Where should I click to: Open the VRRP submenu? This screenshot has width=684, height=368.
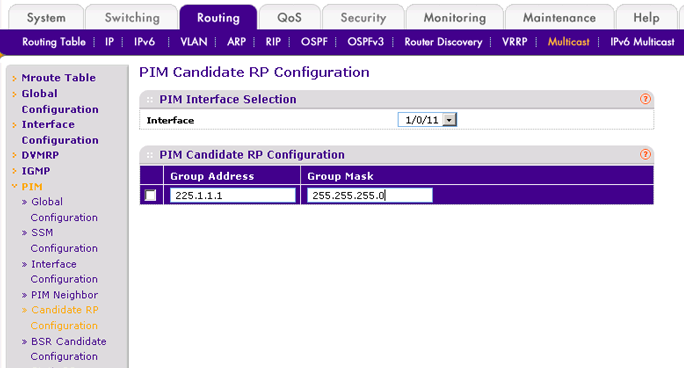pyautogui.click(x=514, y=42)
